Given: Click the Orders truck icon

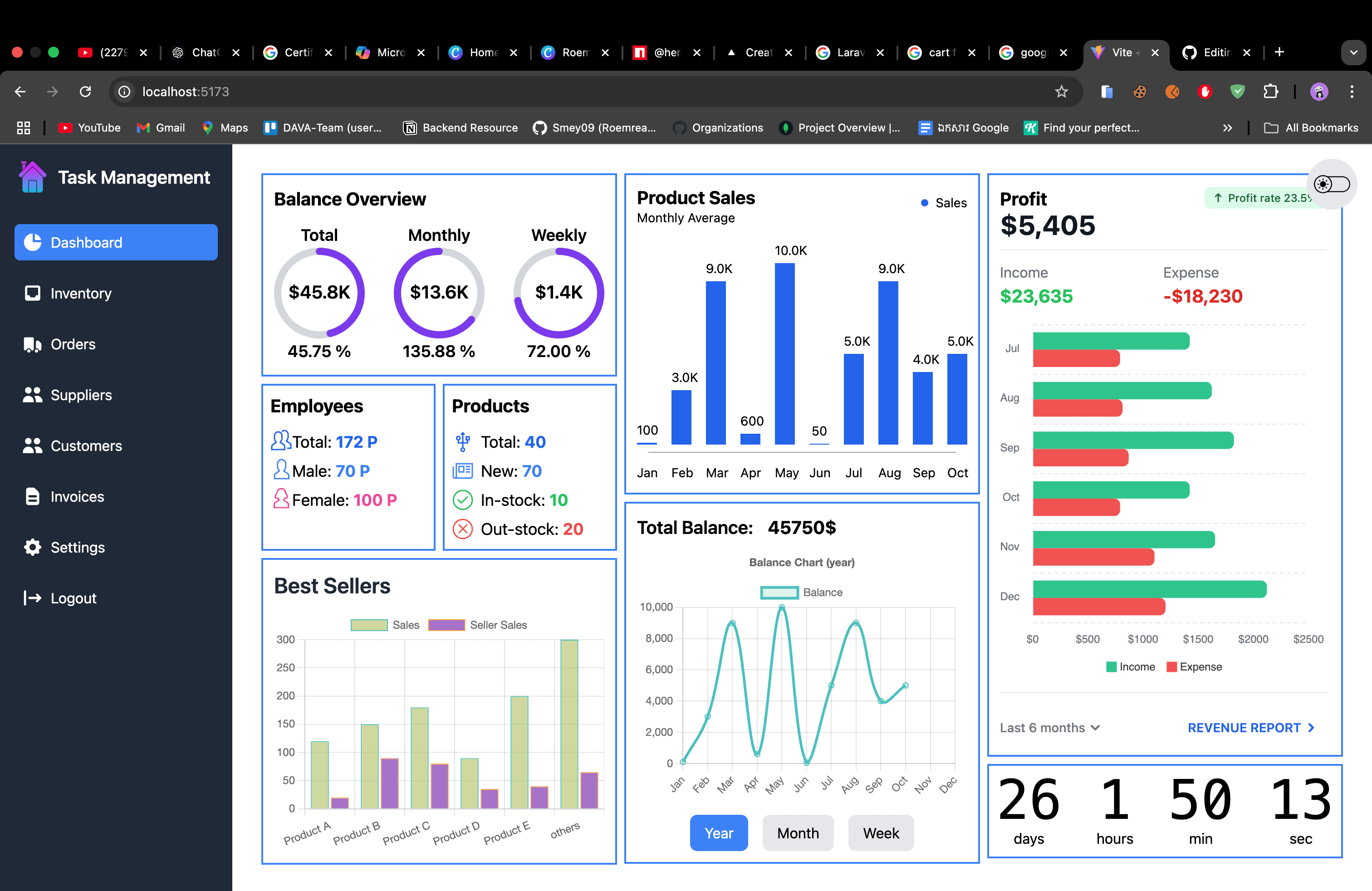Looking at the screenshot, I should [32, 344].
